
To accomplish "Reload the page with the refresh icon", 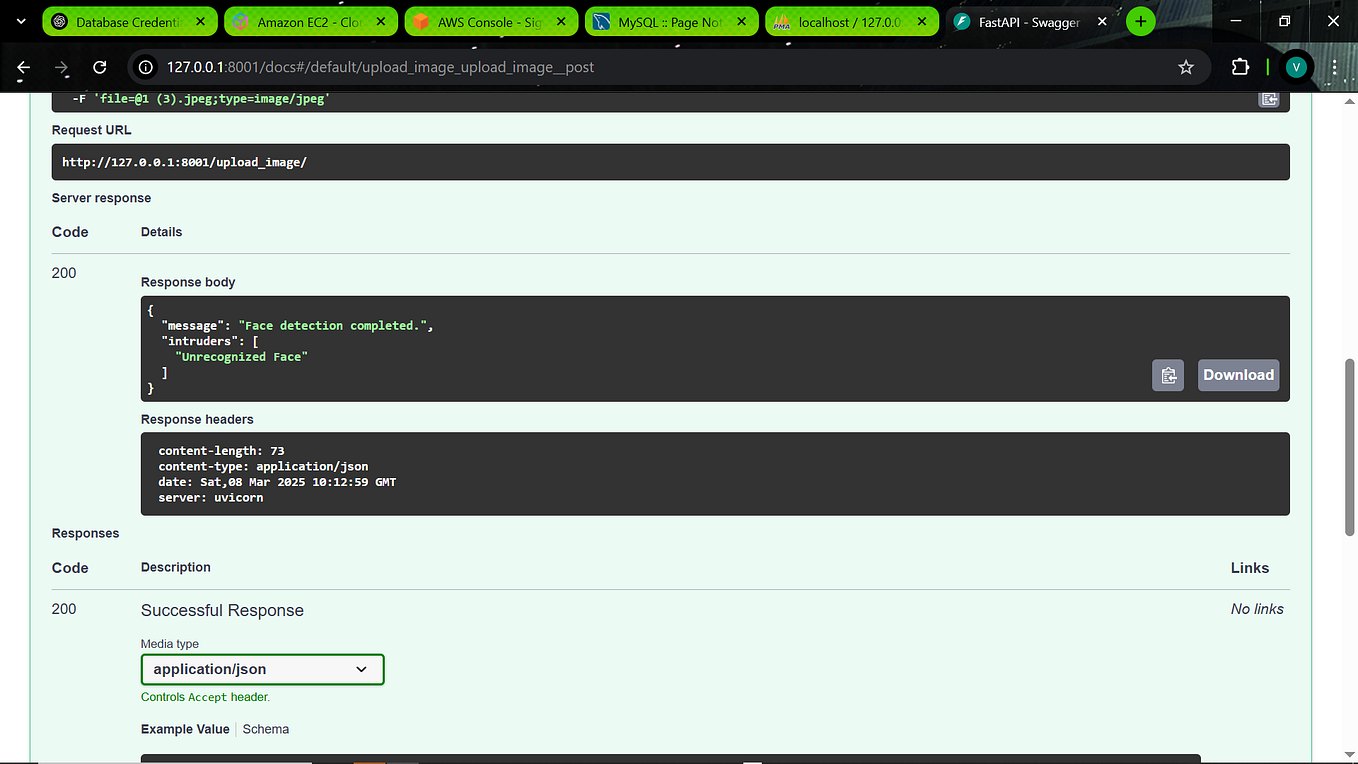I will pyautogui.click(x=100, y=67).
